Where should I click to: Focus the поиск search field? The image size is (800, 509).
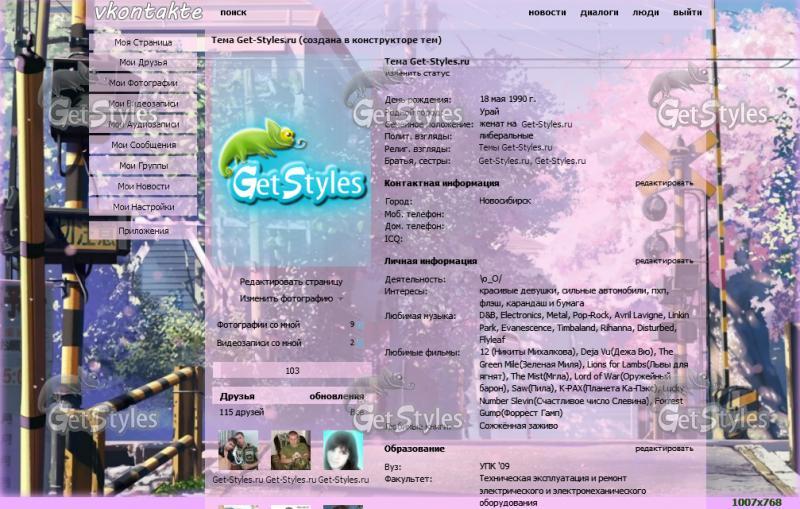233,12
